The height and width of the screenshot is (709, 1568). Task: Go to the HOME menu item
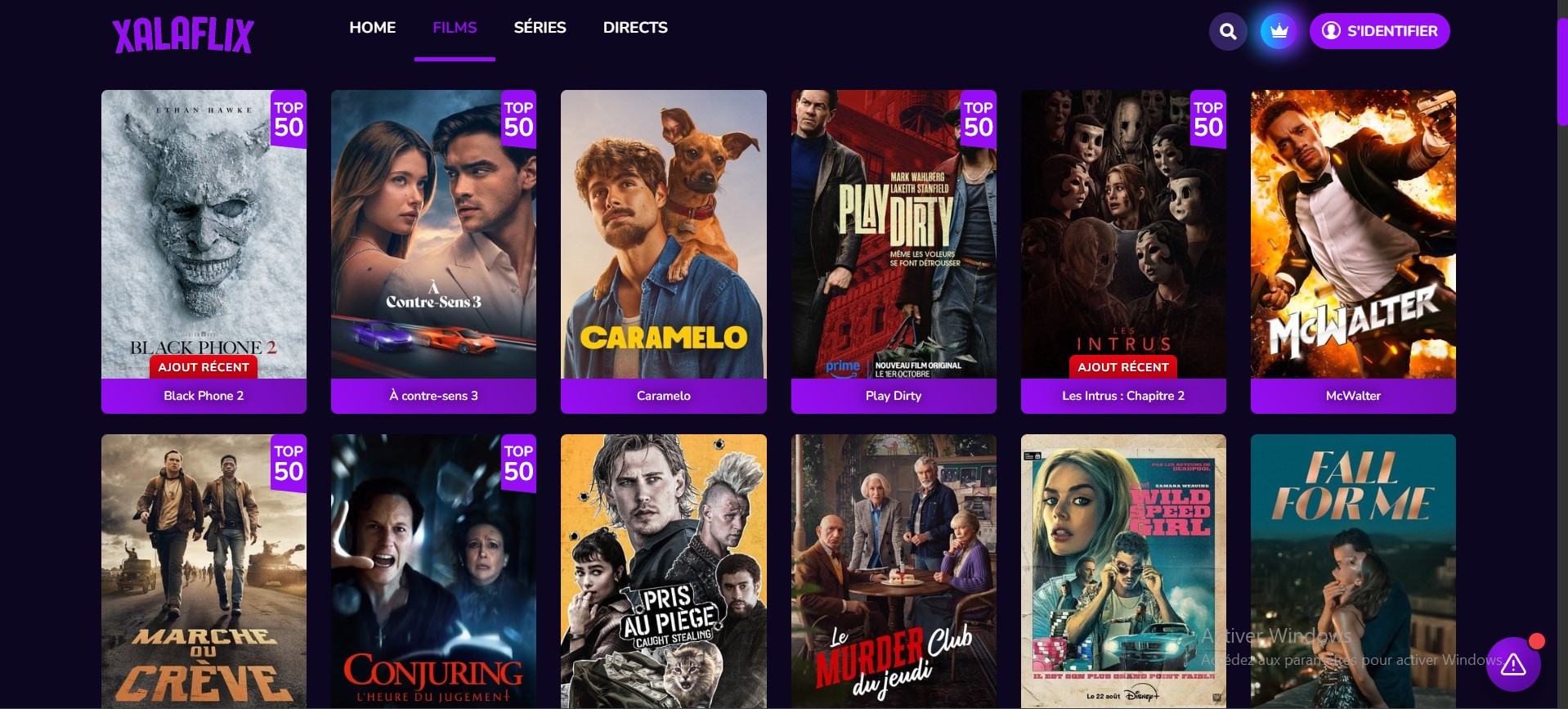click(x=373, y=28)
